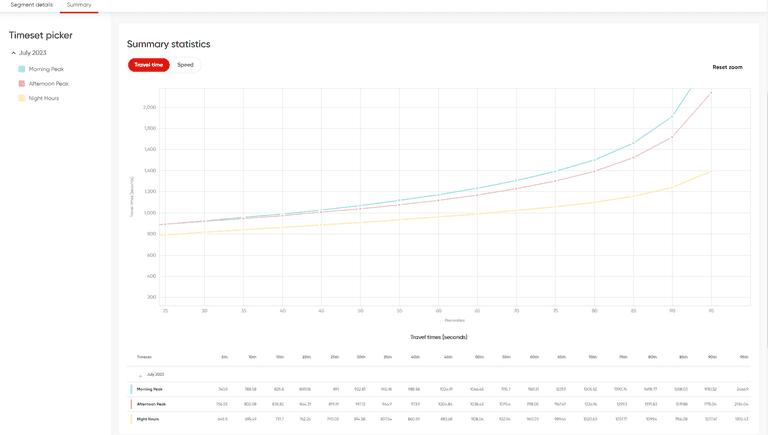Switch the chart to Speed

point(185,65)
